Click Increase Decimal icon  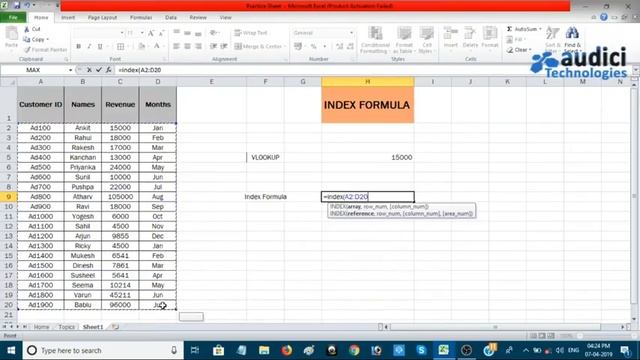click(x=340, y=47)
